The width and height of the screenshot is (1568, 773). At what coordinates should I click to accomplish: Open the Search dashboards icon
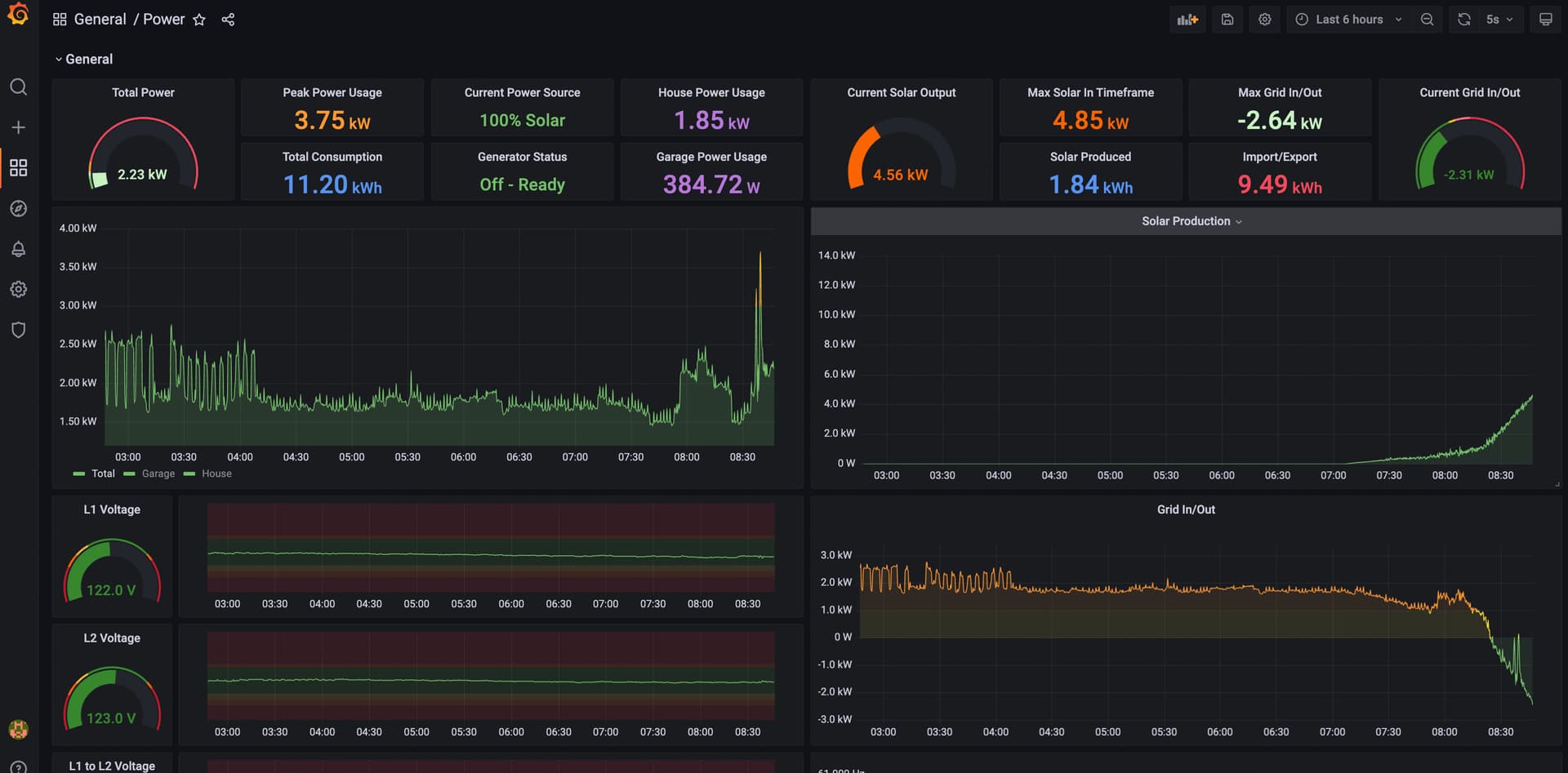click(x=19, y=87)
